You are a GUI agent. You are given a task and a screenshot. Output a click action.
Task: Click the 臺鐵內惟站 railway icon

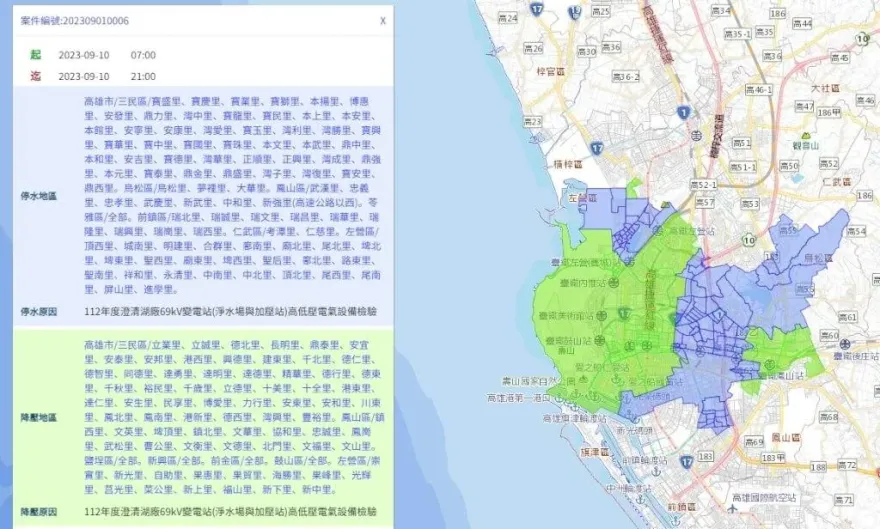pos(615,283)
